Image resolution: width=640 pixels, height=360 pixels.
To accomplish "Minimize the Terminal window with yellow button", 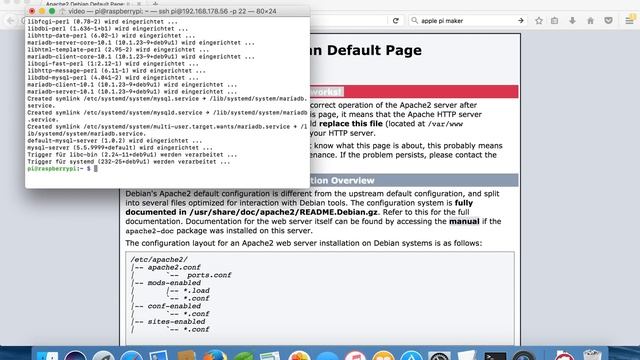I will (42, 11).
